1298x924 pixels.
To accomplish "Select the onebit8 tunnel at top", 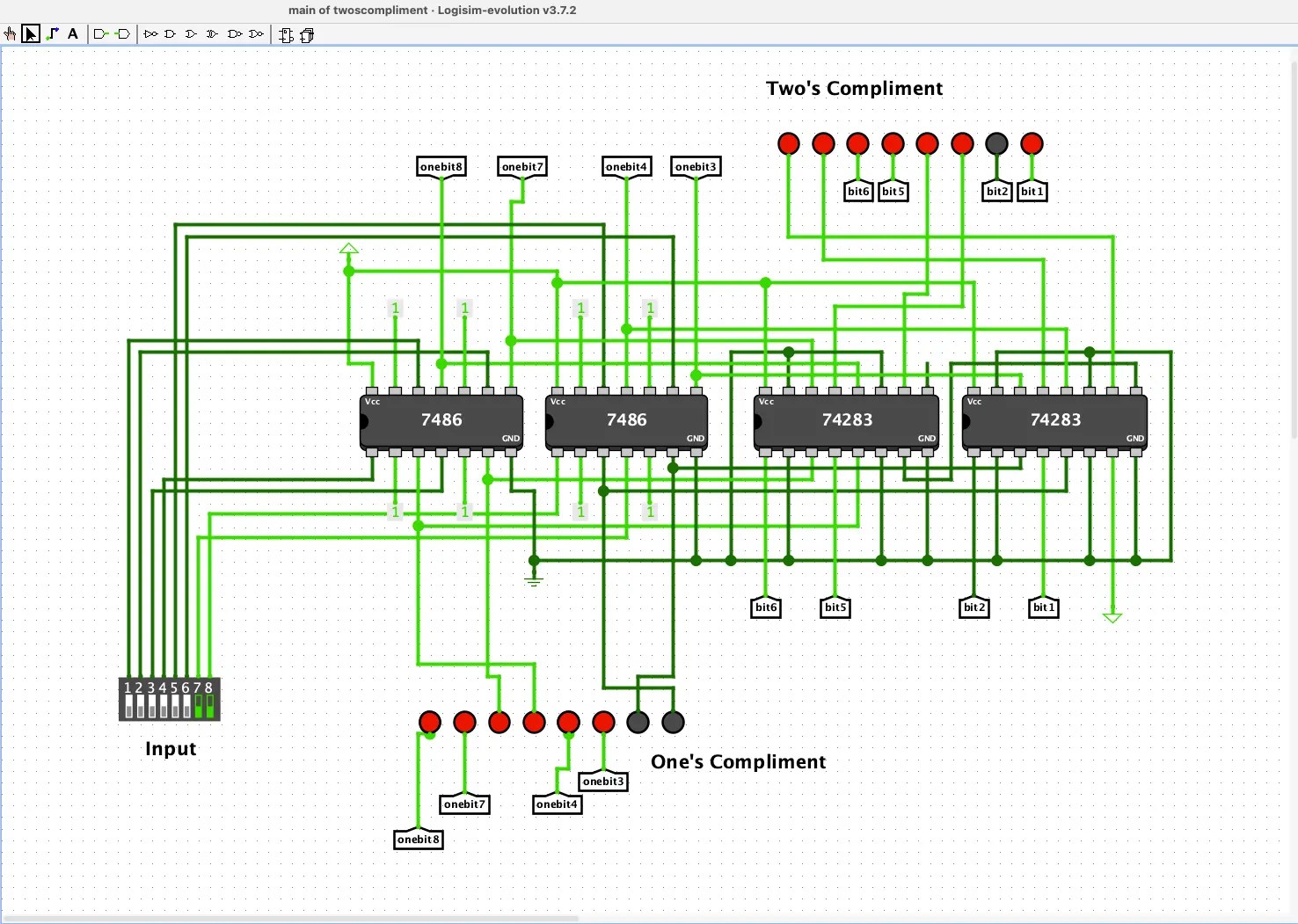I will click(441, 167).
